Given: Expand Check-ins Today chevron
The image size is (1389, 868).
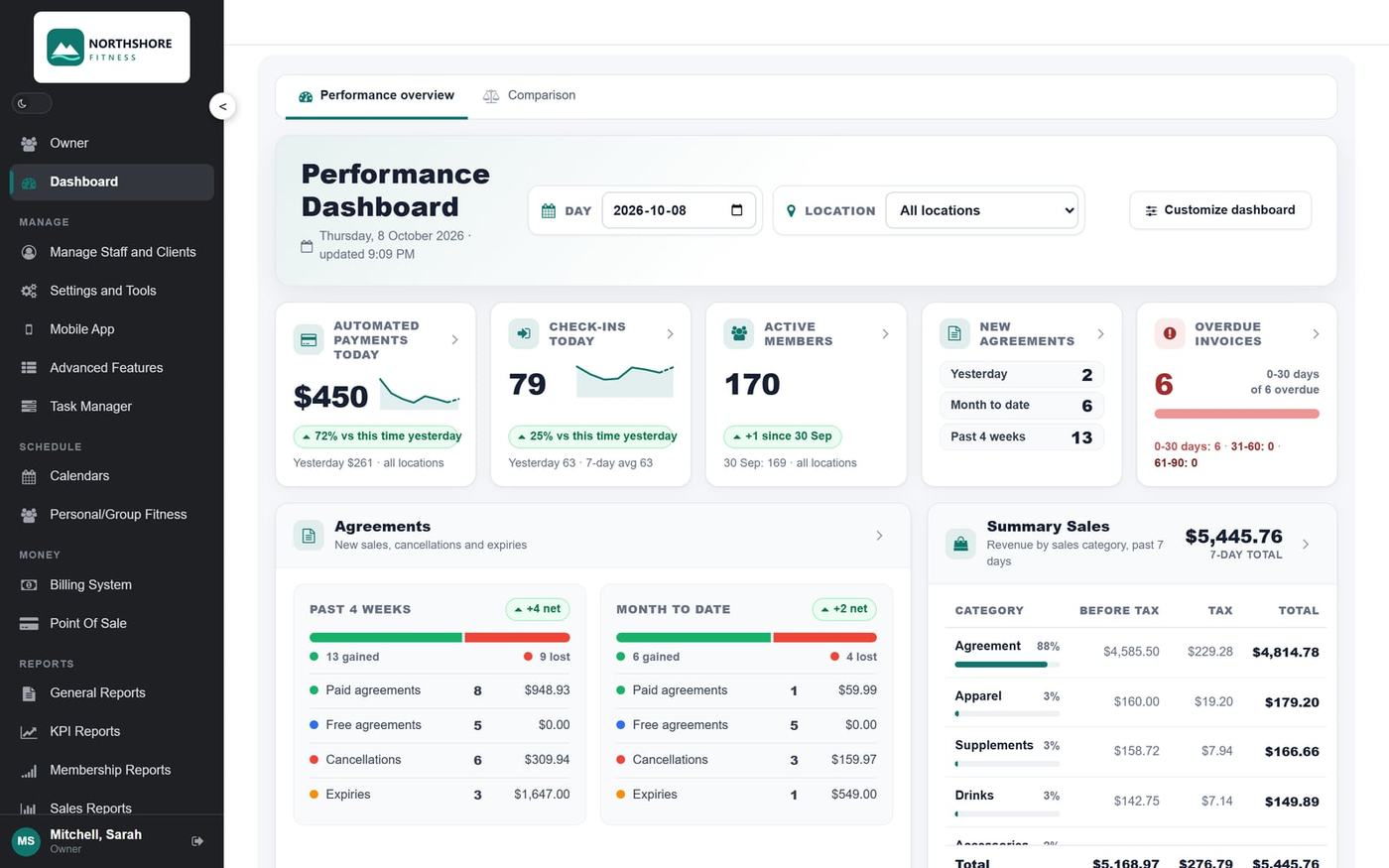Looking at the screenshot, I should coord(670,334).
